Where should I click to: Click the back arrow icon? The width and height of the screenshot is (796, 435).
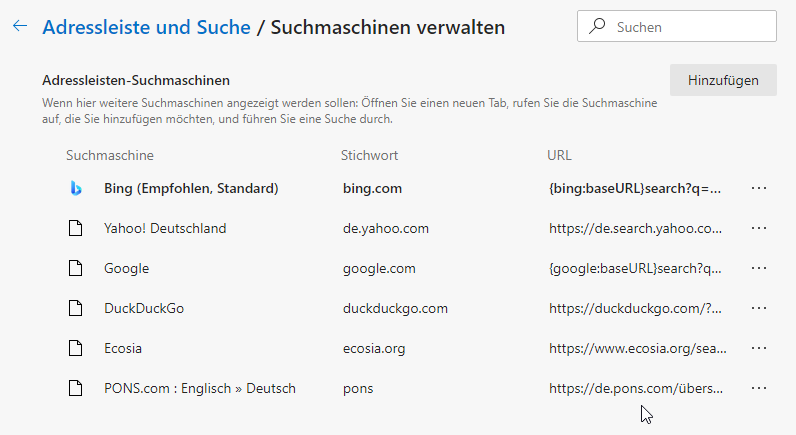(20, 26)
